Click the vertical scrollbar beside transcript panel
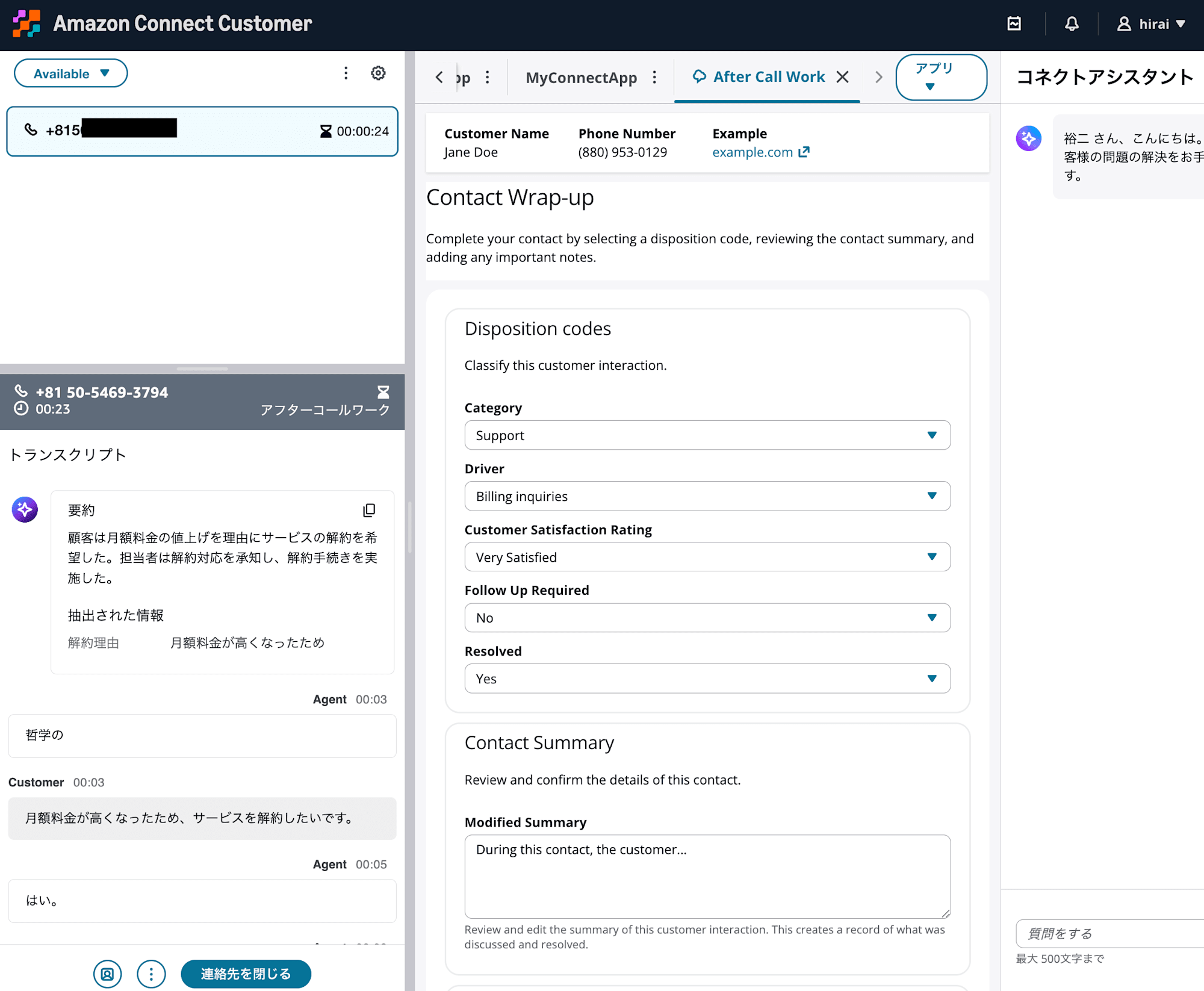The width and height of the screenshot is (1204, 991). (409, 527)
